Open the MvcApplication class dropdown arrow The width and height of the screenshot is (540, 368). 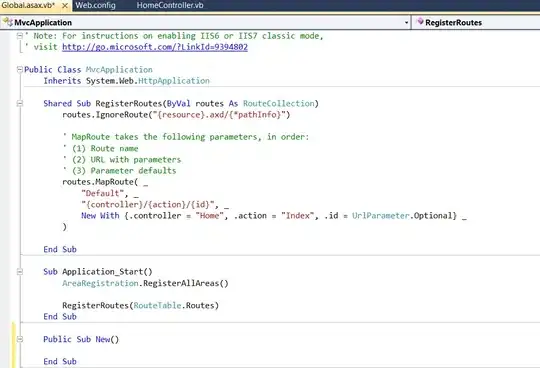(x=406, y=23)
